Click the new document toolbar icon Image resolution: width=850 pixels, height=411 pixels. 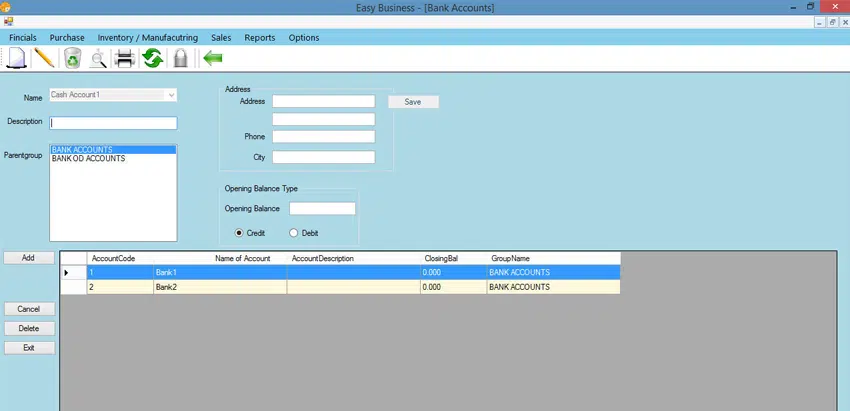point(17,58)
